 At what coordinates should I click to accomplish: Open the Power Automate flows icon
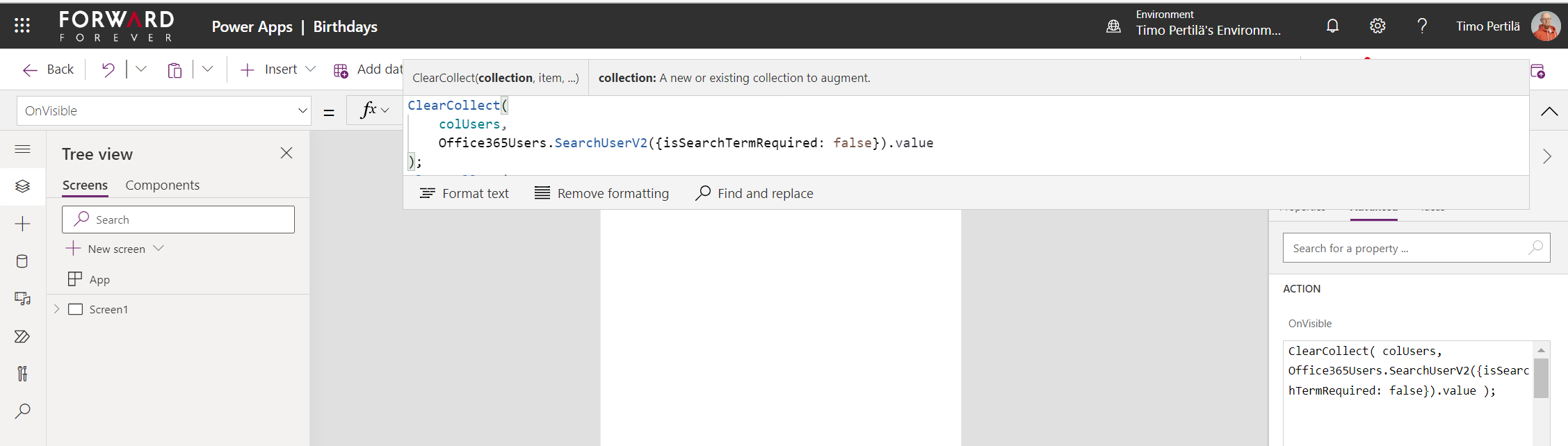22,336
